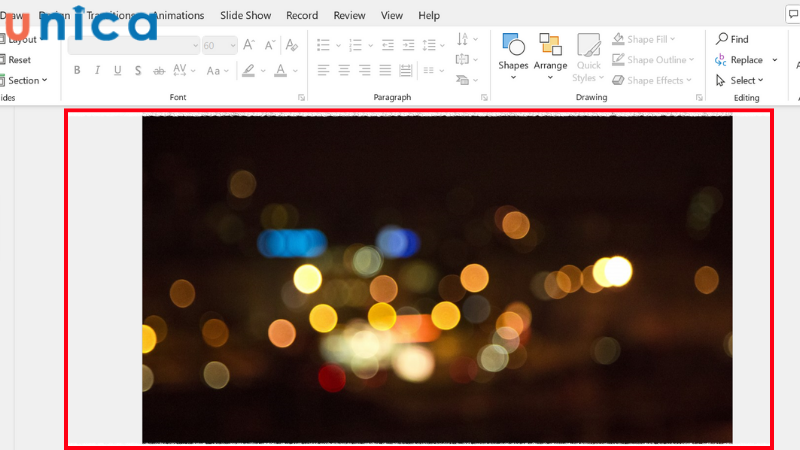The width and height of the screenshot is (800, 450).
Task: Click the strikethrough icon
Action: pyautogui.click(x=158, y=70)
